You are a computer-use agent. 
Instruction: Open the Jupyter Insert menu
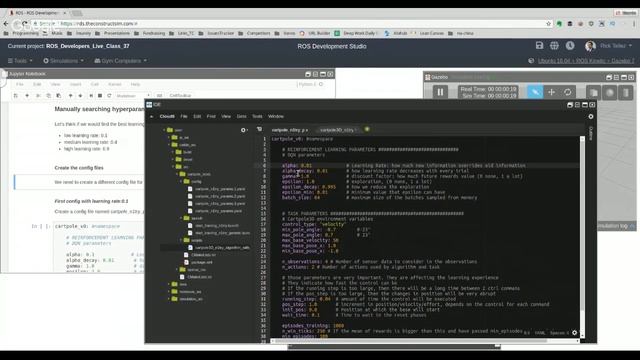click(76, 84)
